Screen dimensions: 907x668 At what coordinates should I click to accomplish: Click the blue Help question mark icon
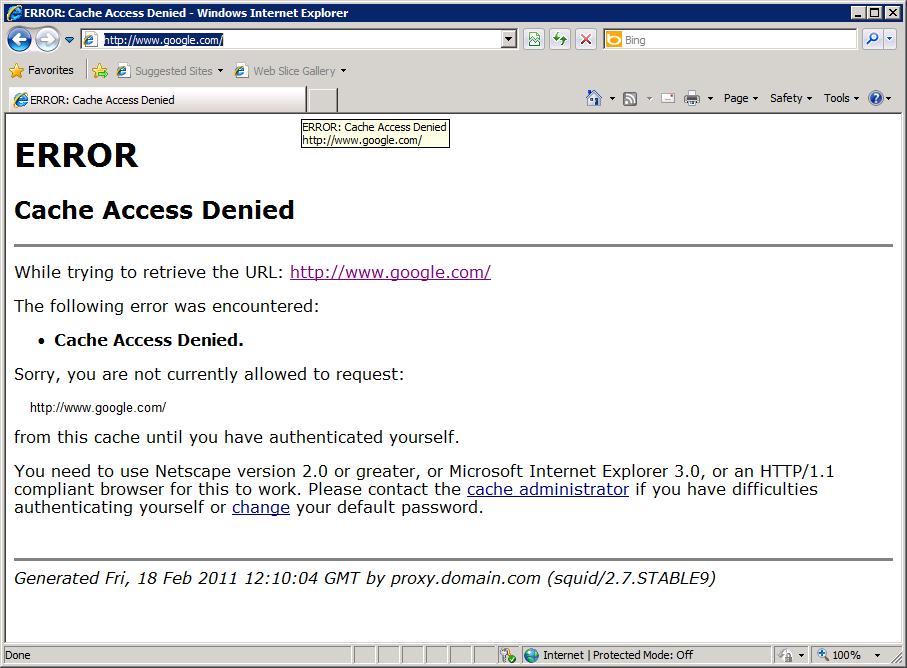(876, 98)
